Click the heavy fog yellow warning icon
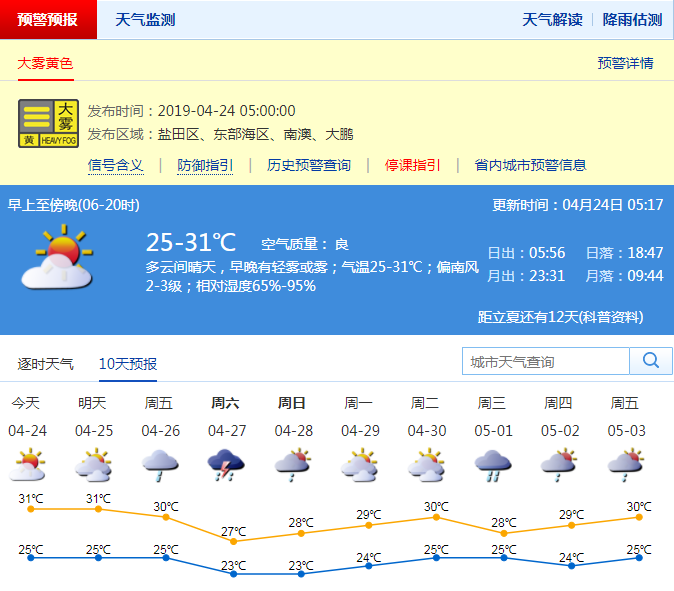674x591 pixels. [x=49, y=123]
